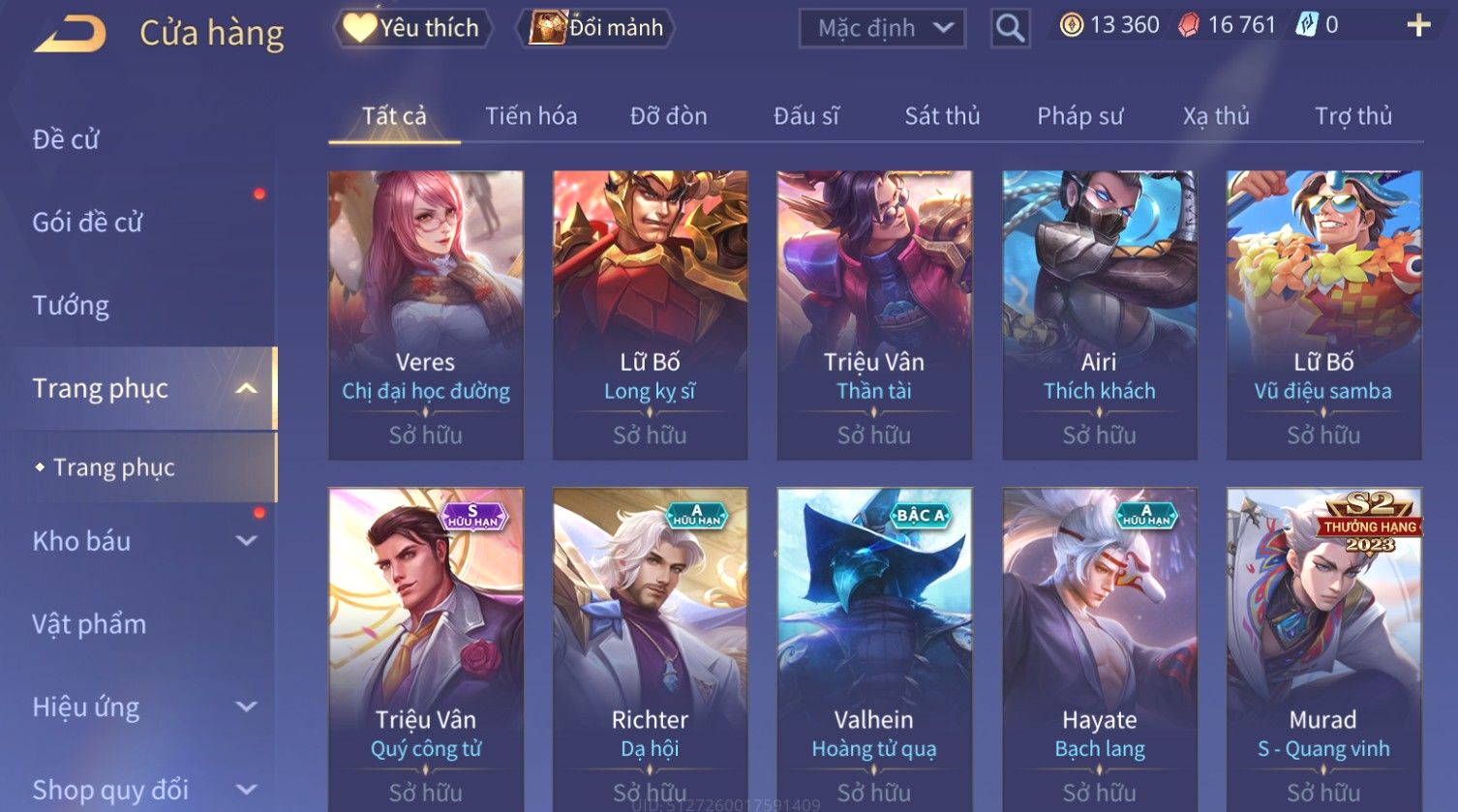Image resolution: width=1458 pixels, height=812 pixels.
Task: Switch to the Sát thủ tab
Action: click(942, 116)
